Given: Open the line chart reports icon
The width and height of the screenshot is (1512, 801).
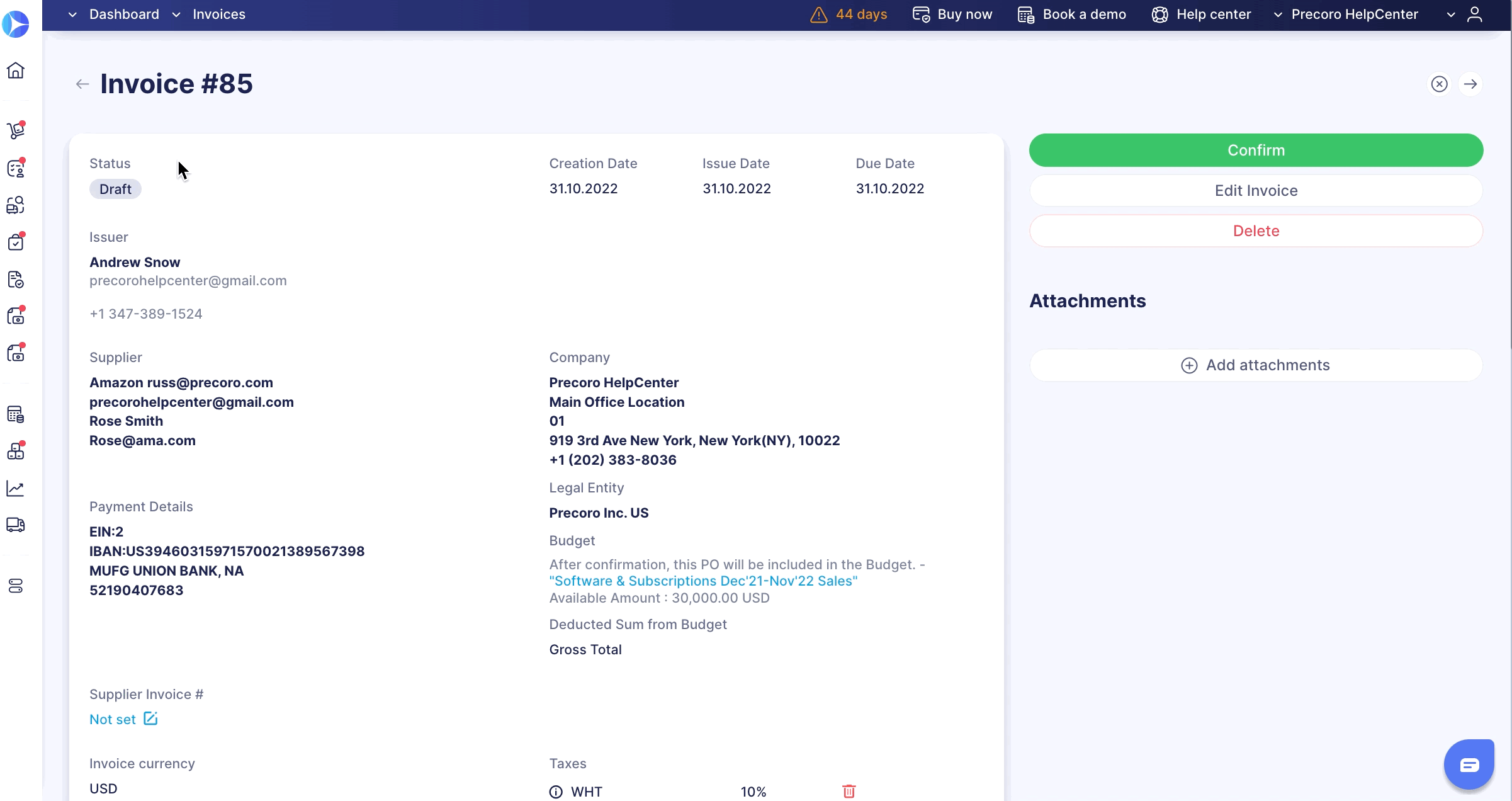Looking at the screenshot, I should [16, 488].
